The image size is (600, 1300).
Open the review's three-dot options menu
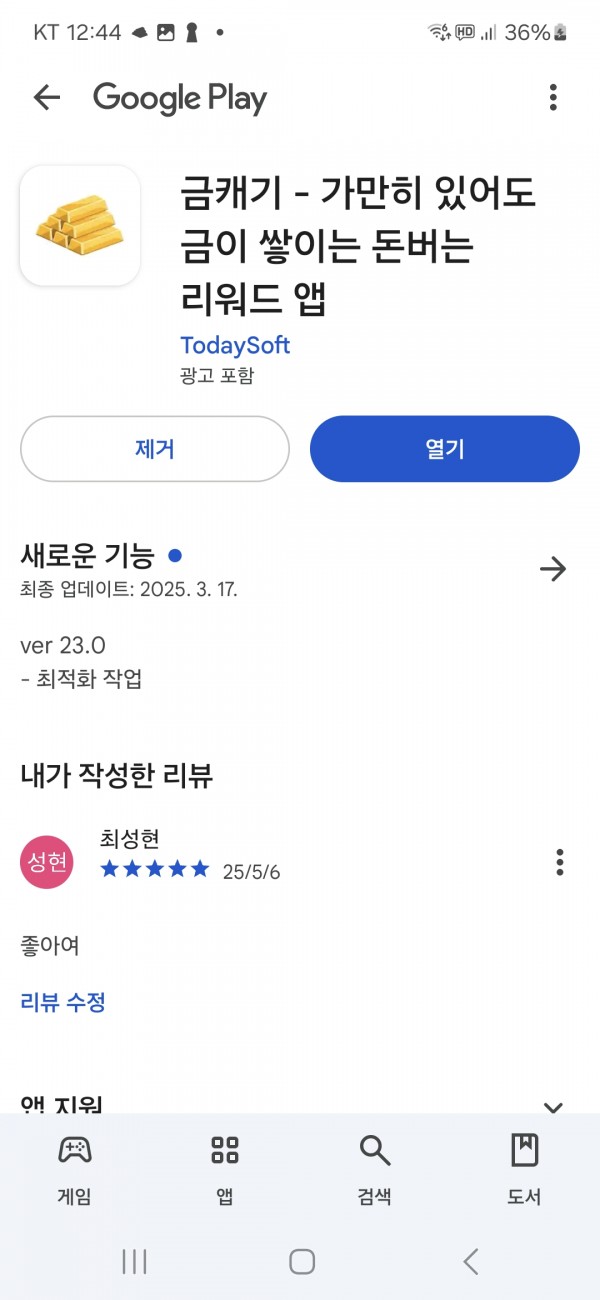[x=560, y=862]
